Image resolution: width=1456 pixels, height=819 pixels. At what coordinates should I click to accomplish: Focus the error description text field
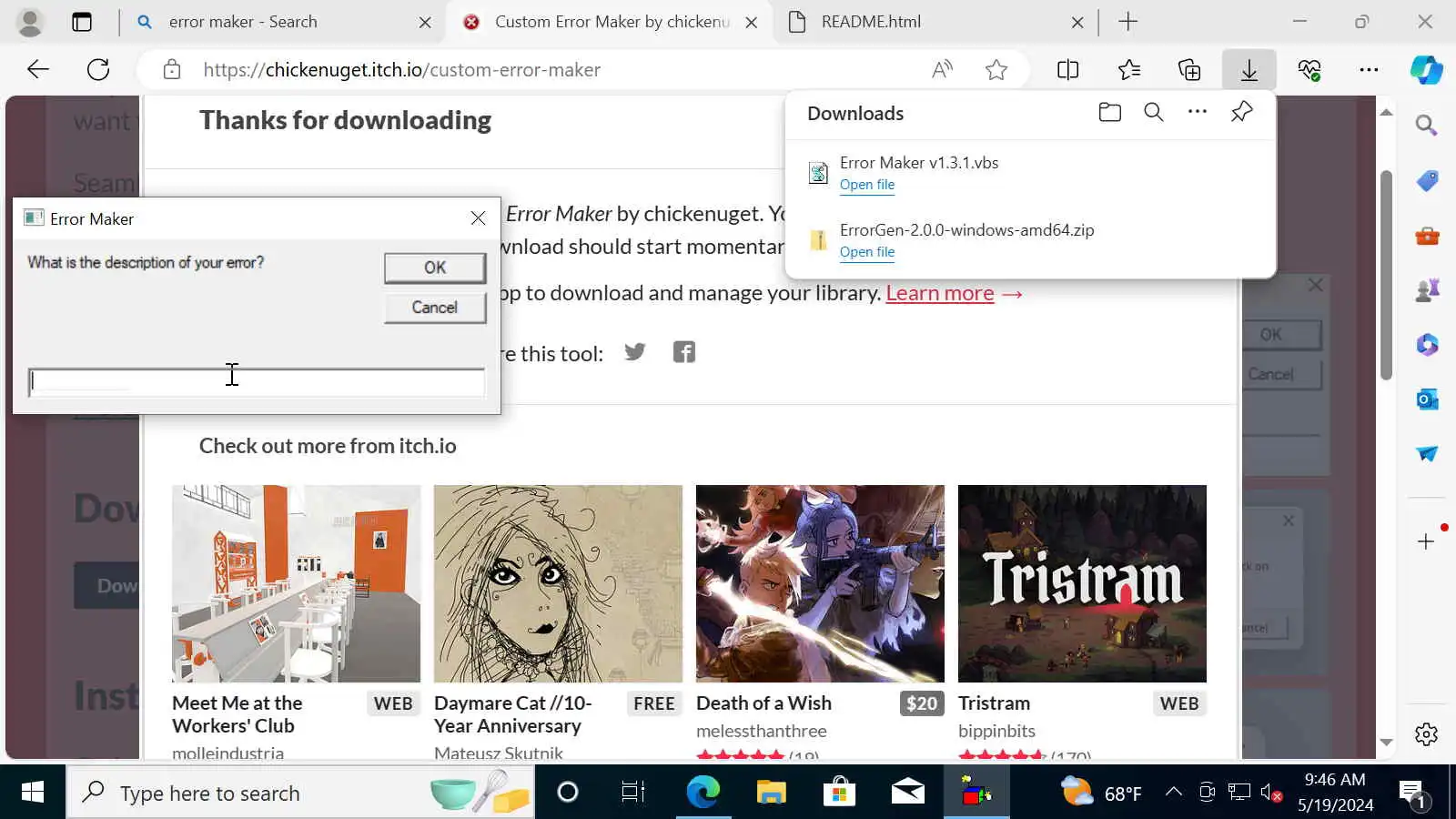point(257,382)
